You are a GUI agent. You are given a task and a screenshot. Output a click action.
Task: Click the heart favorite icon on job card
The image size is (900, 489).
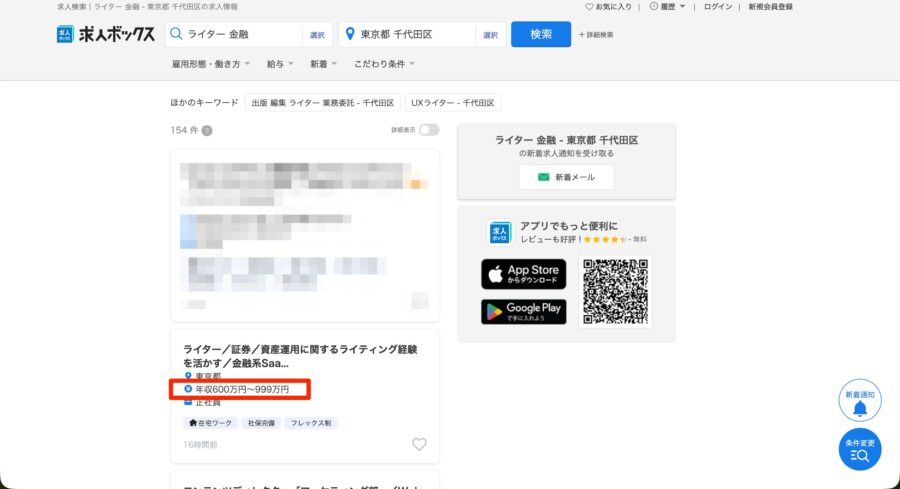coord(419,444)
